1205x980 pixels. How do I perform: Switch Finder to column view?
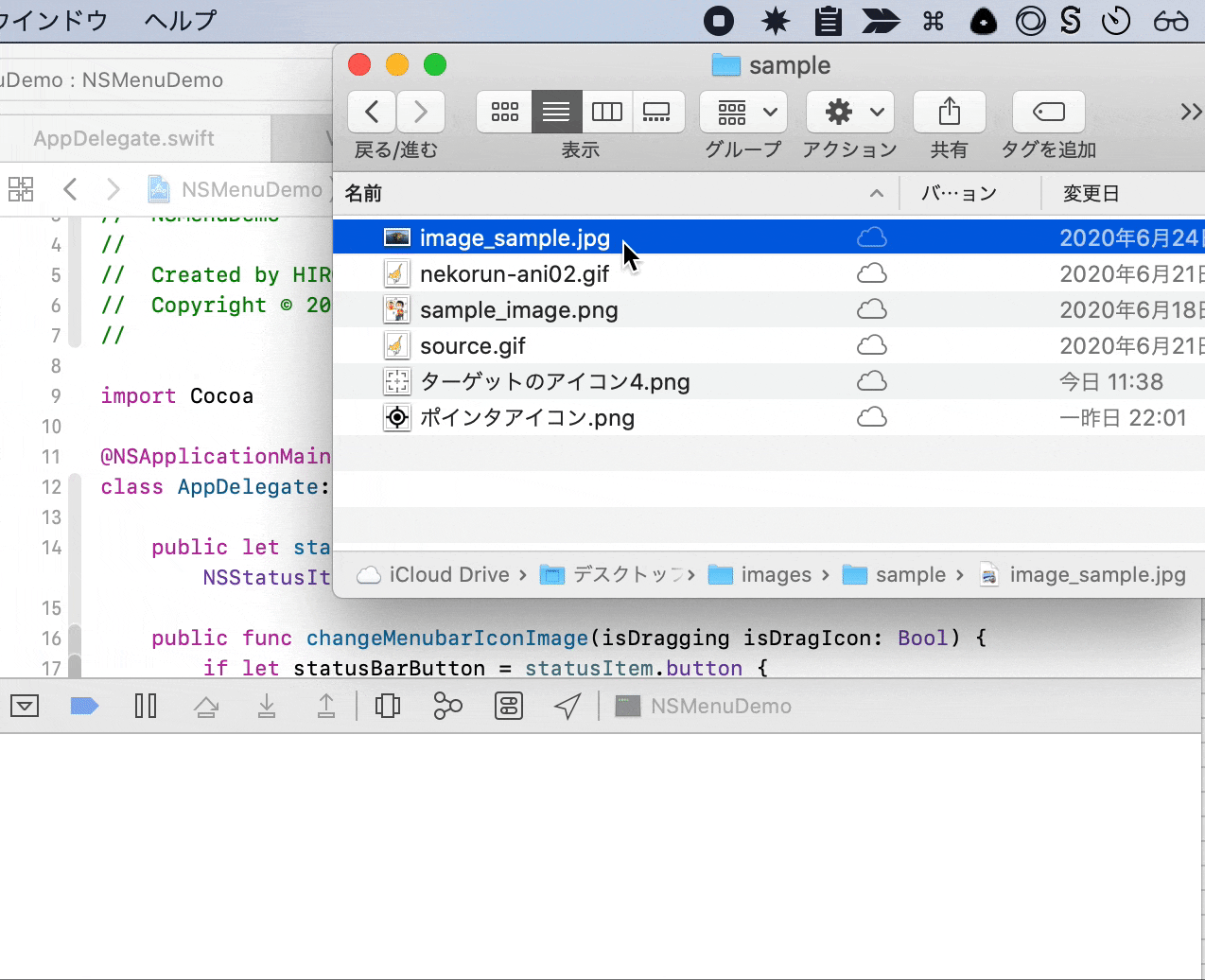[607, 113]
